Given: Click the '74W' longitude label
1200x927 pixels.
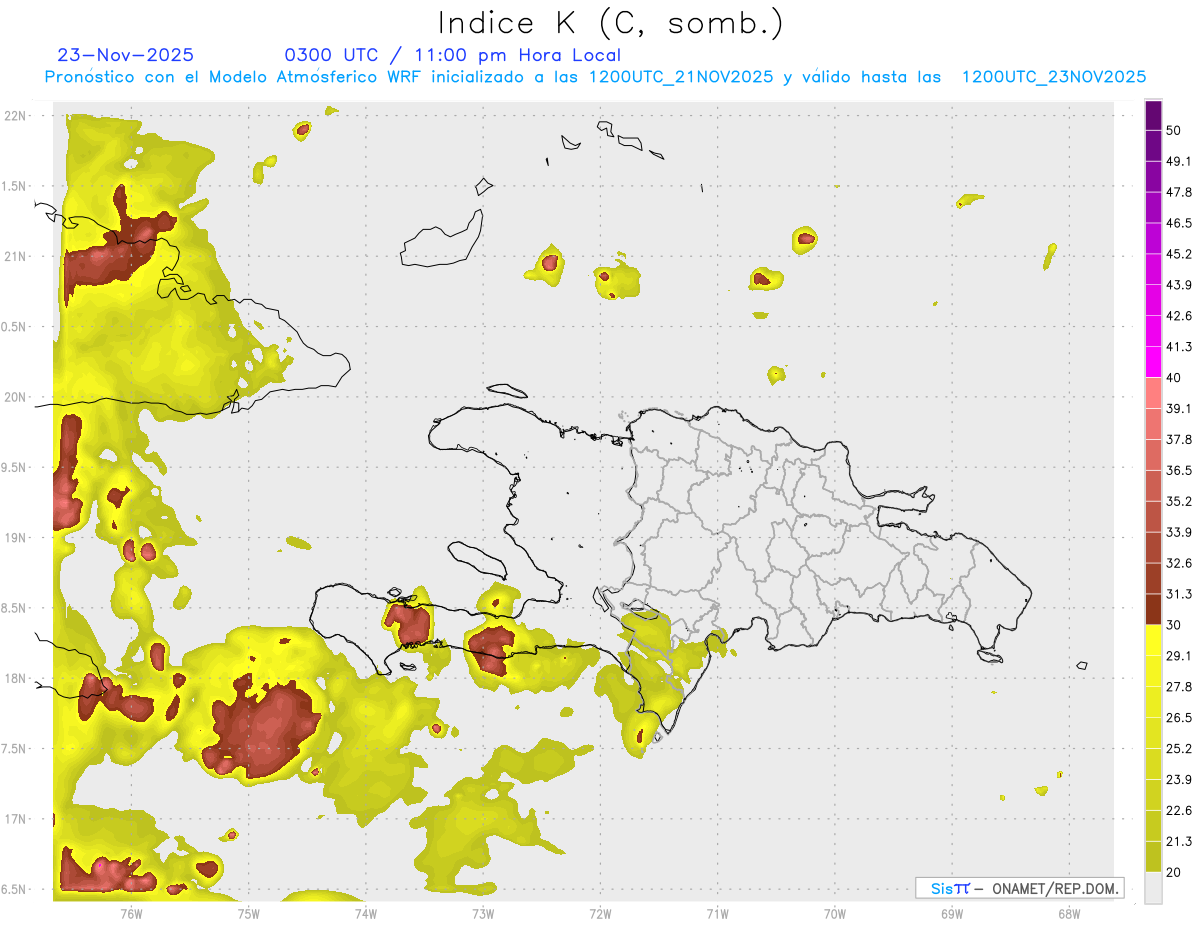Looking at the screenshot, I should pyautogui.click(x=366, y=913).
